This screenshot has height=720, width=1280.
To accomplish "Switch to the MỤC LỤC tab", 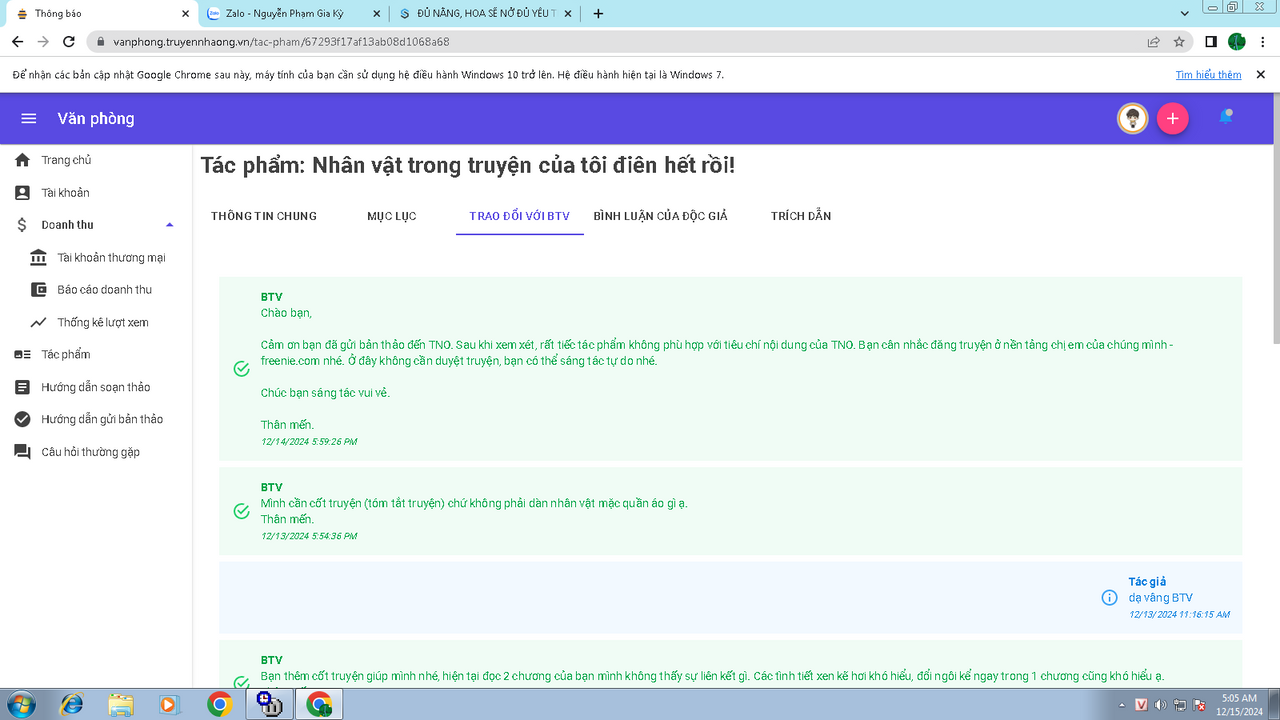I will click(391, 216).
